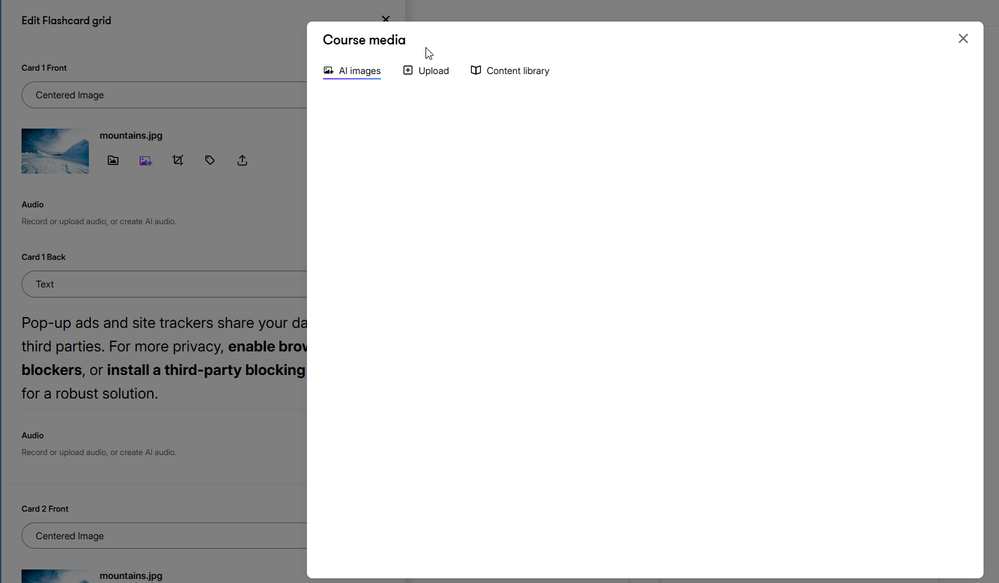
Task: Click the Card 2 Front mountains.jpg filename
Action: click(131, 575)
